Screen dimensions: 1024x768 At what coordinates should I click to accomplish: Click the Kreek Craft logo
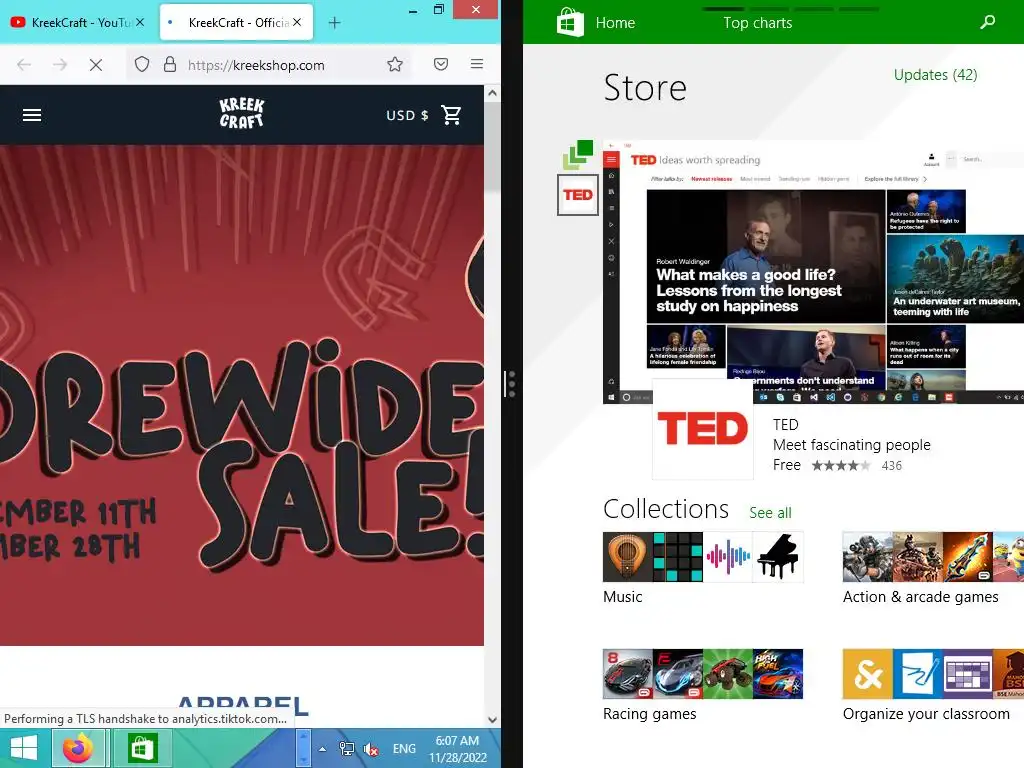[x=242, y=113]
